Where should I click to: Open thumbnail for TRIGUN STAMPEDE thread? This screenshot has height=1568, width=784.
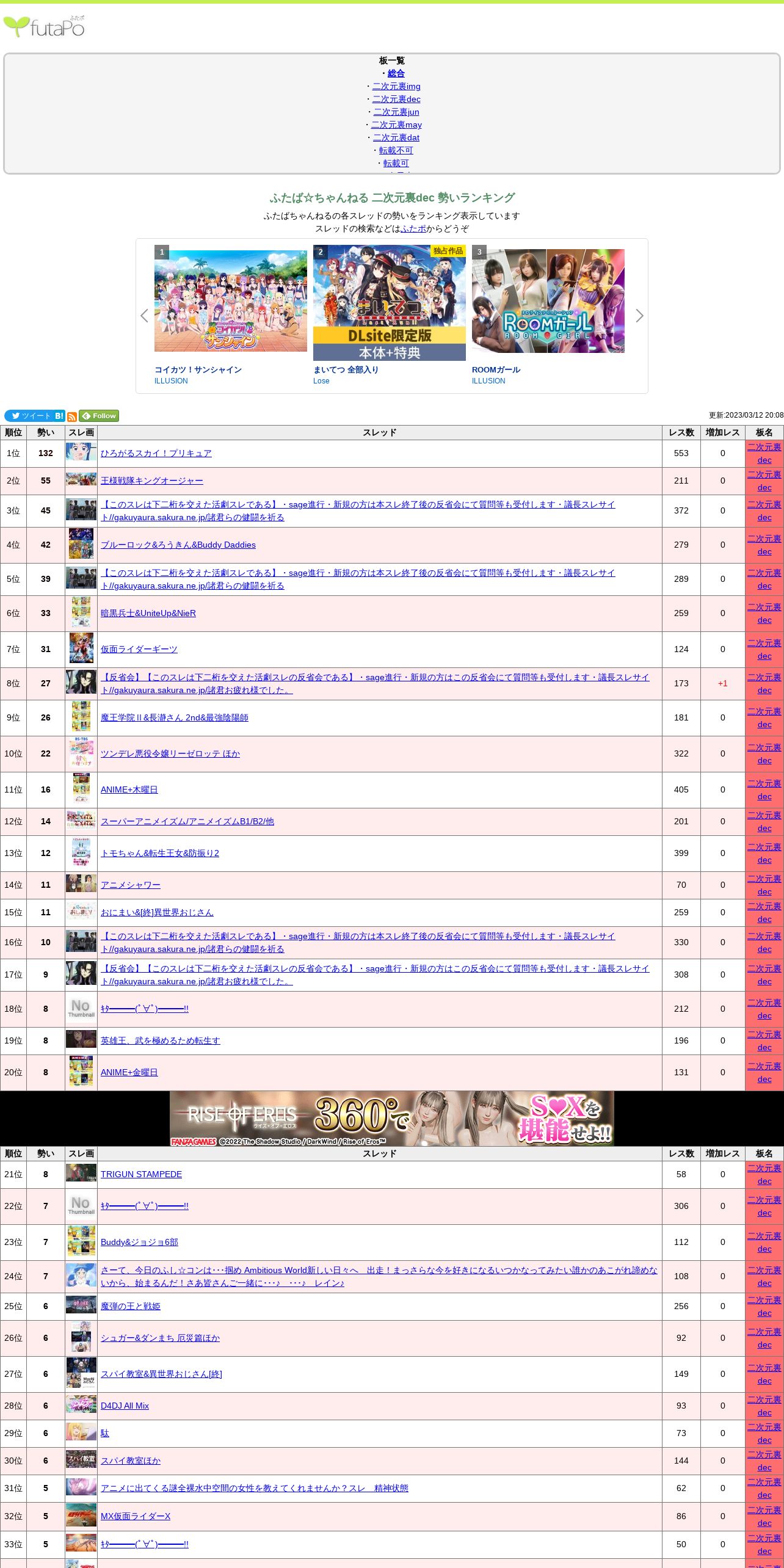click(x=81, y=1173)
